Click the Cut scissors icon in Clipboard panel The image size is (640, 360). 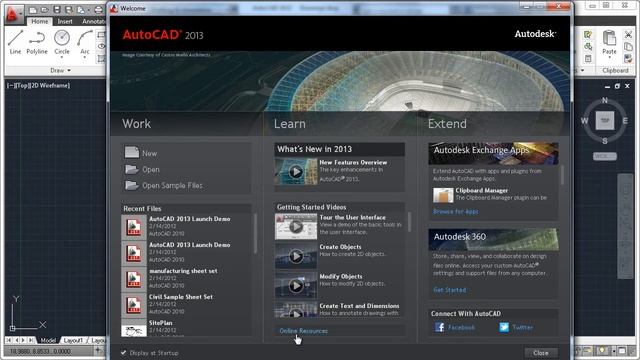click(628, 35)
